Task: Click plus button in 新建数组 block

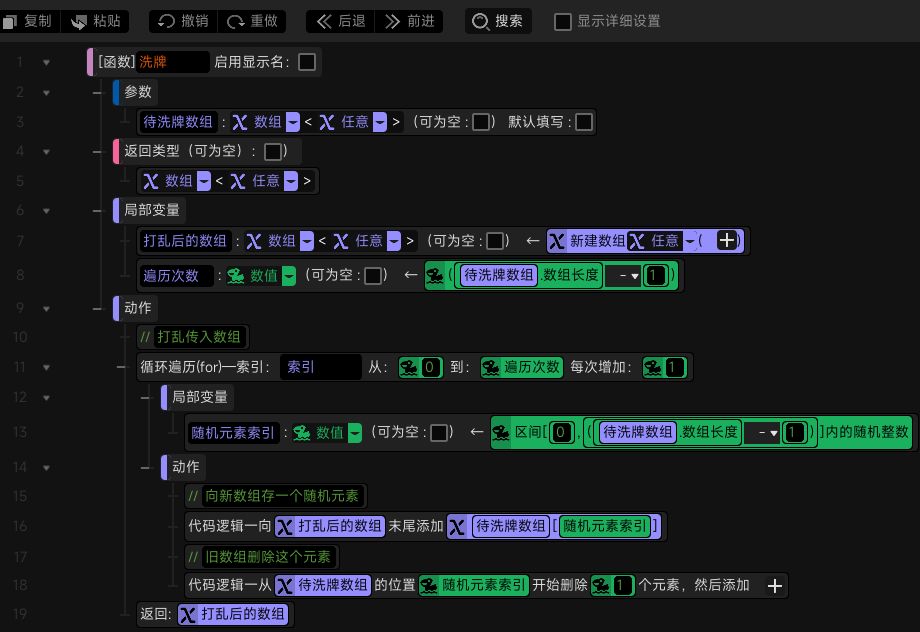Action: (726, 241)
